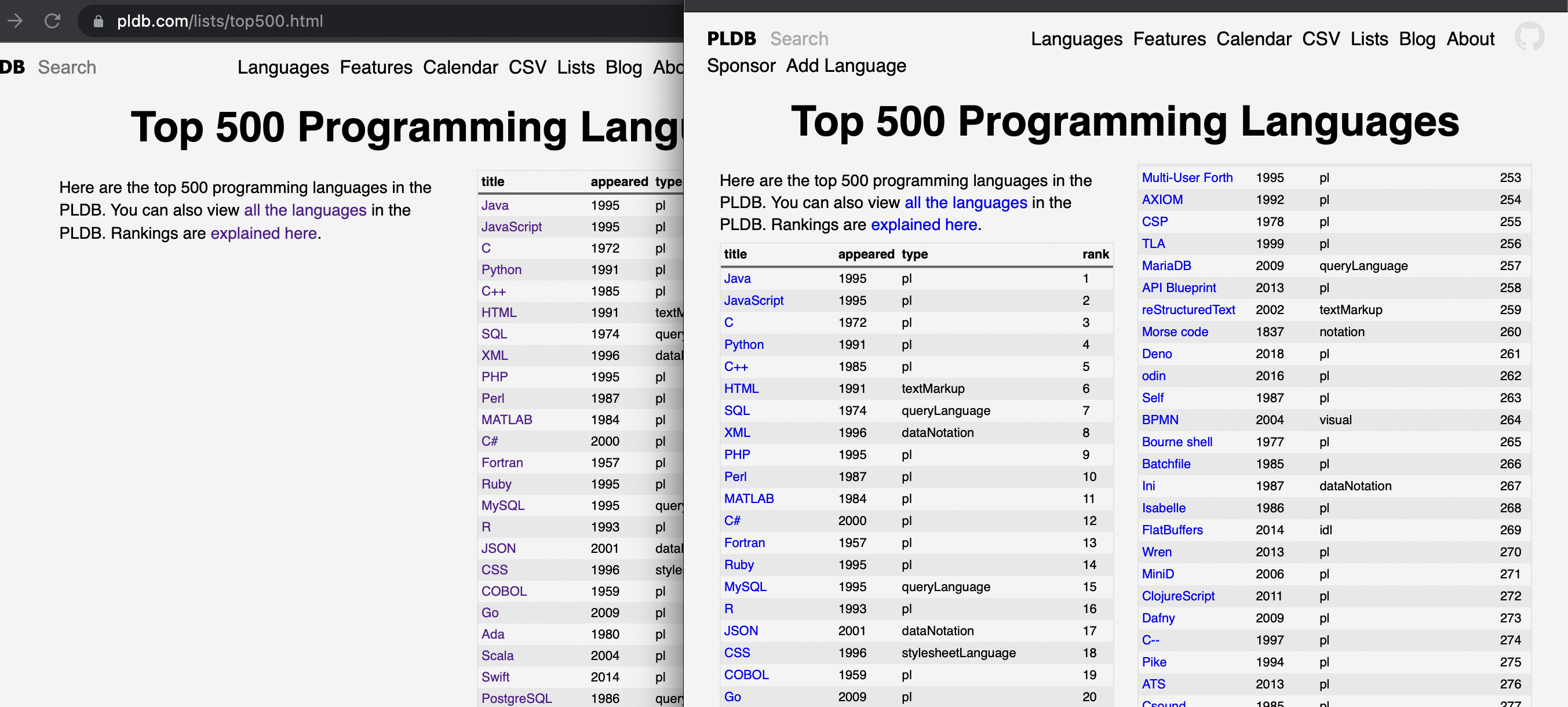Open the Calendar menu in right window
The height and width of the screenshot is (707, 1568).
(x=1253, y=39)
